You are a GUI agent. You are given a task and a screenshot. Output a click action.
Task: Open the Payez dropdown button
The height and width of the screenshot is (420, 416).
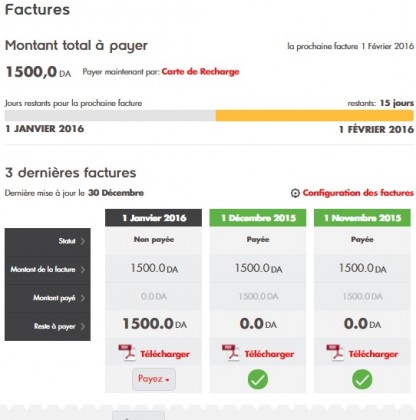pyautogui.click(x=154, y=379)
